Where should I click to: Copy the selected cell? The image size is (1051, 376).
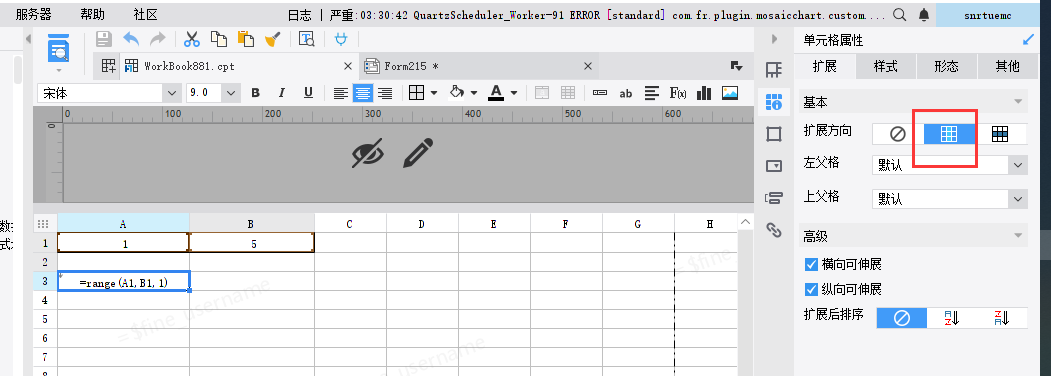point(219,39)
